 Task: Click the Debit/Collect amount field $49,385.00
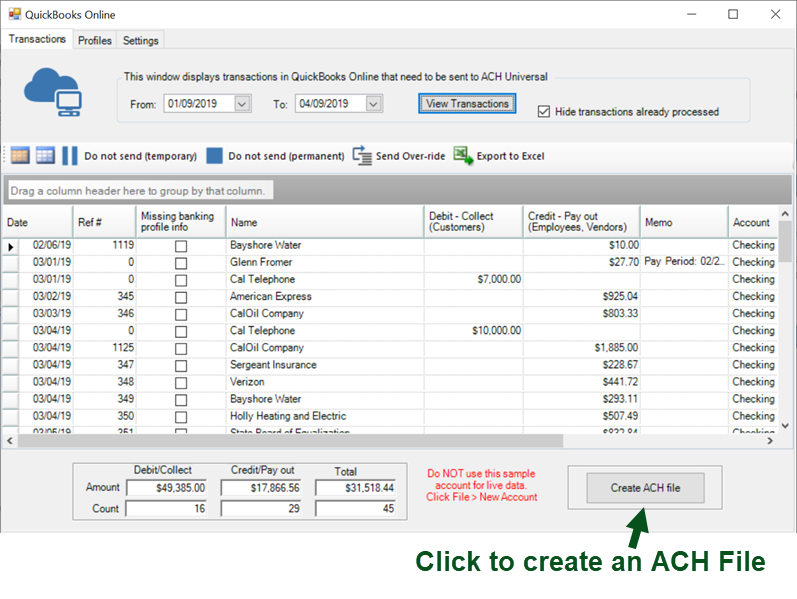pyautogui.click(x=166, y=488)
